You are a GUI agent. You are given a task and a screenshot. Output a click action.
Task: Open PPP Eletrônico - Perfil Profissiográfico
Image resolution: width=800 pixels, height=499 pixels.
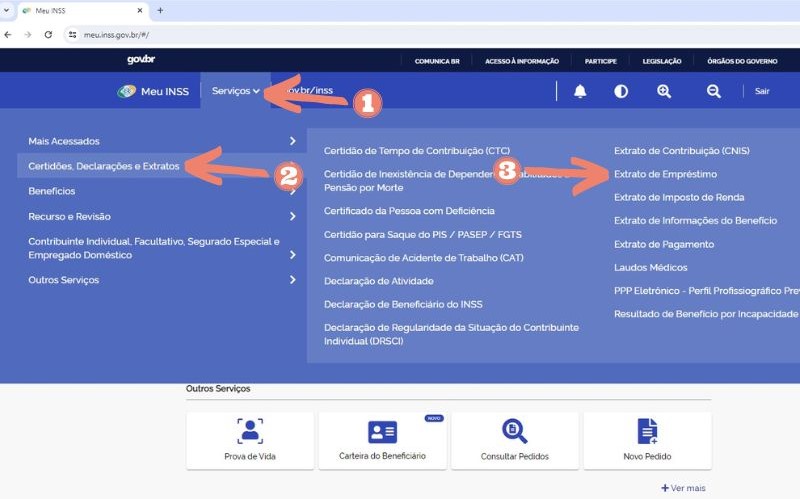click(x=707, y=291)
